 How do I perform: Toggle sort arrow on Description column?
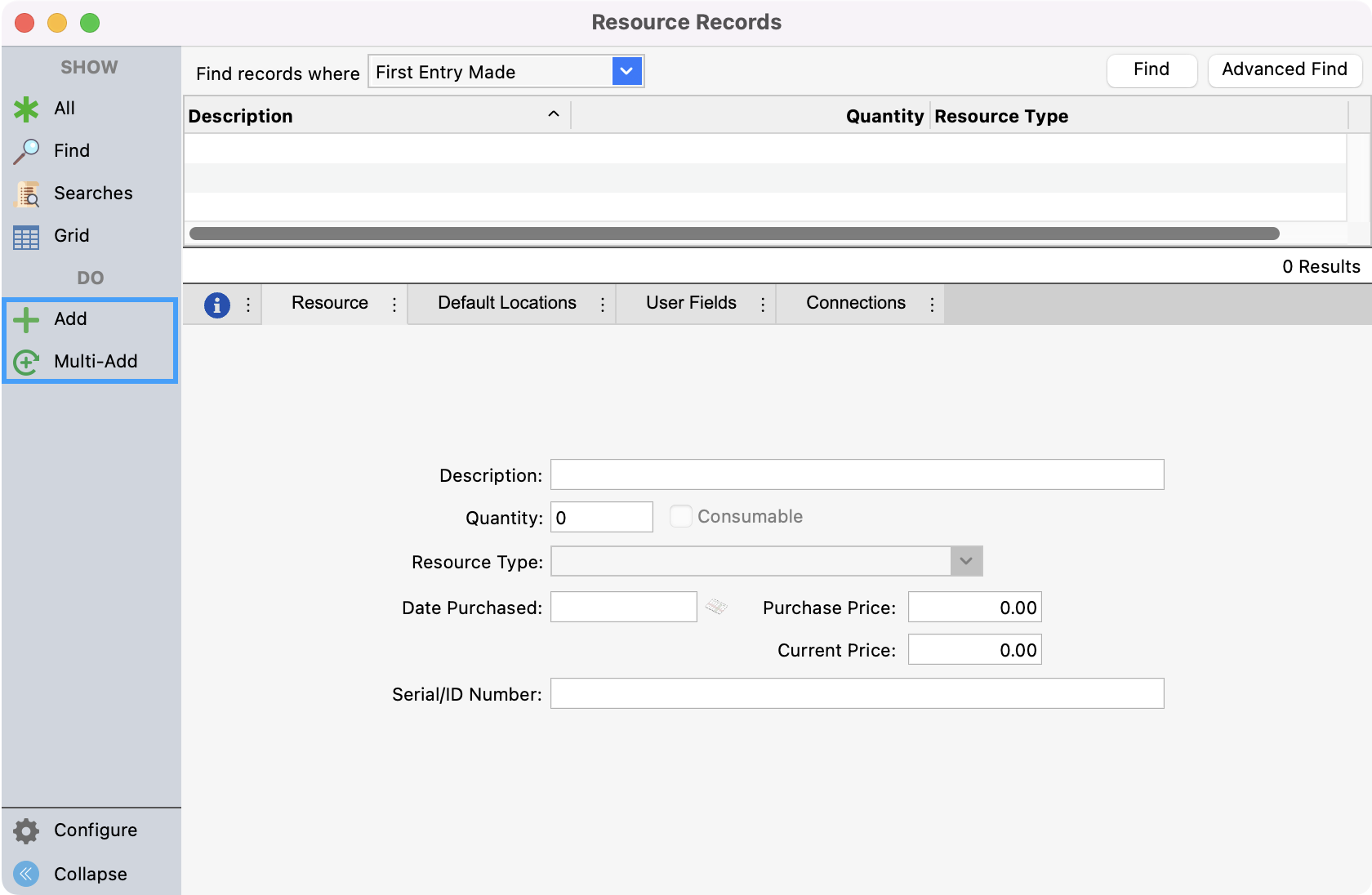554,114
